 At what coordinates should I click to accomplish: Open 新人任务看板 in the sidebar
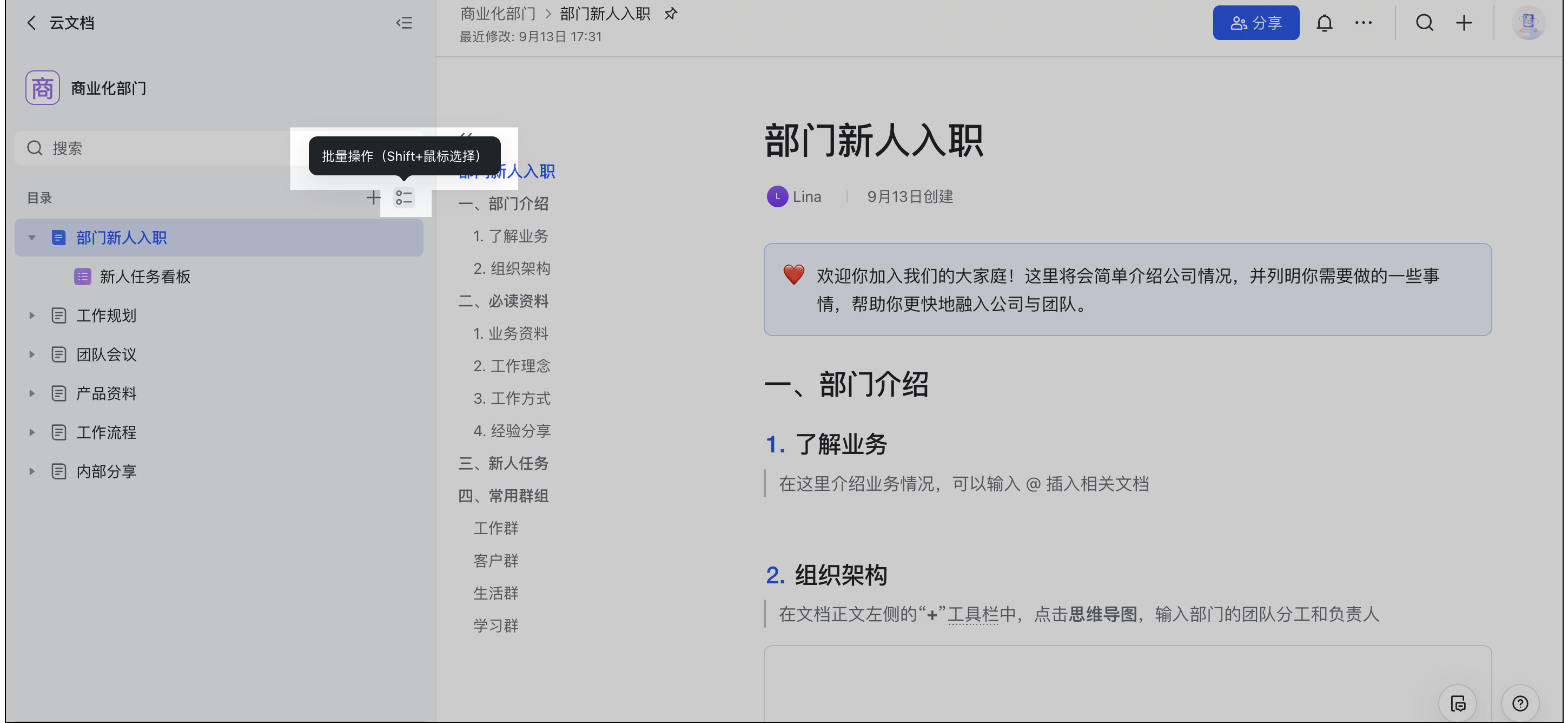coord(145,277)
